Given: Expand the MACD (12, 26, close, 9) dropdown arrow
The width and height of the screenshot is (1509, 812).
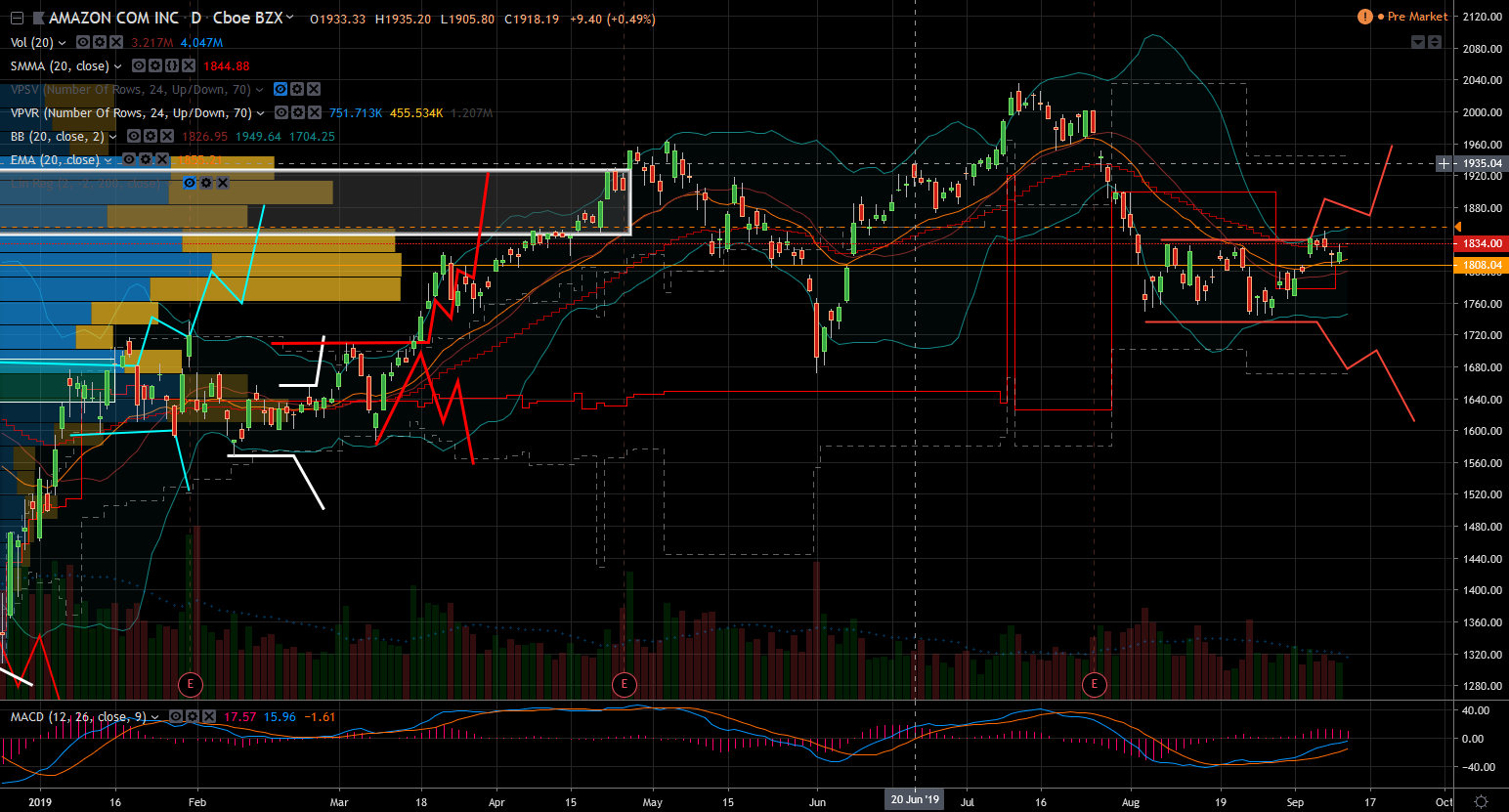Looking at the screenshot, I should [x=156, y=717].
